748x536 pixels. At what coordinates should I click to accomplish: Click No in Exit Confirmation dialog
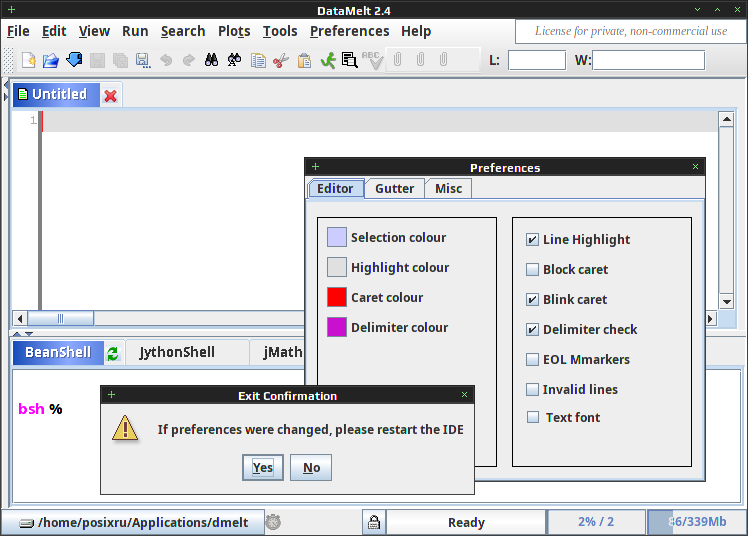coord(311,467)
